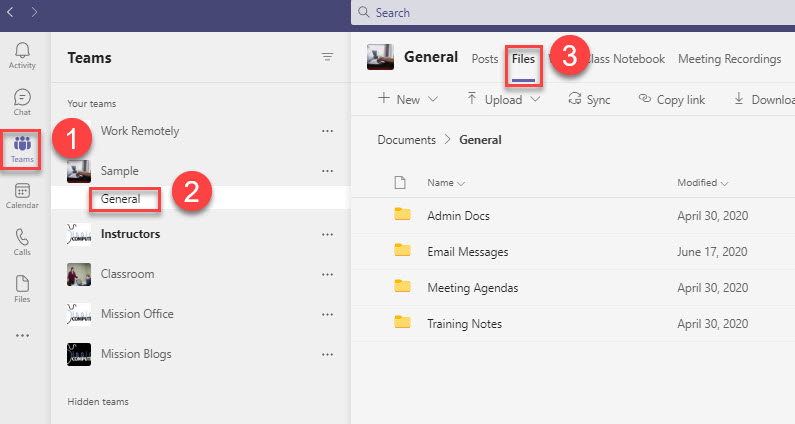
Task: Click the file type column icon
Action: (400, 183)
